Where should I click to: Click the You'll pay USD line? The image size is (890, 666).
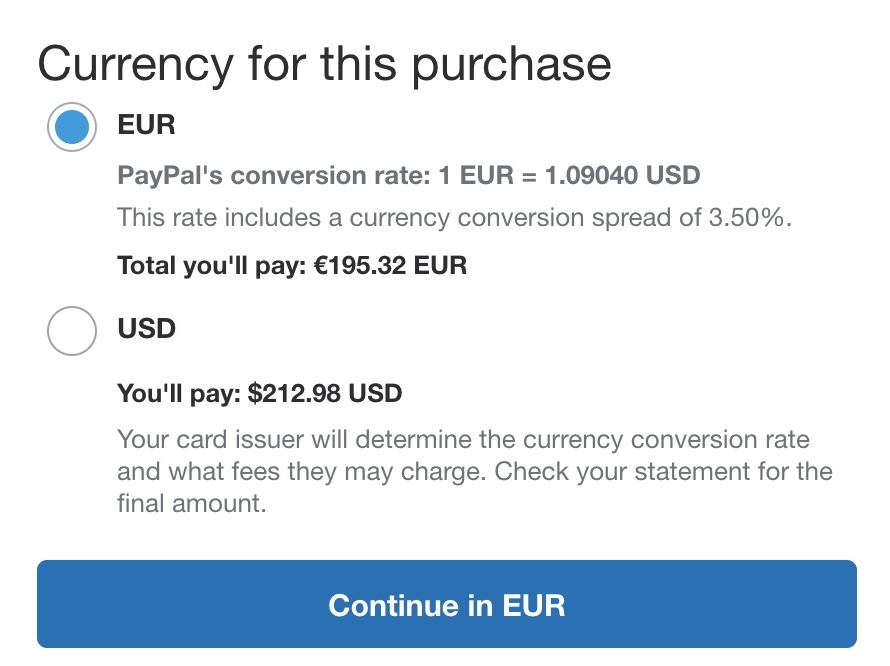coord(260,393)
